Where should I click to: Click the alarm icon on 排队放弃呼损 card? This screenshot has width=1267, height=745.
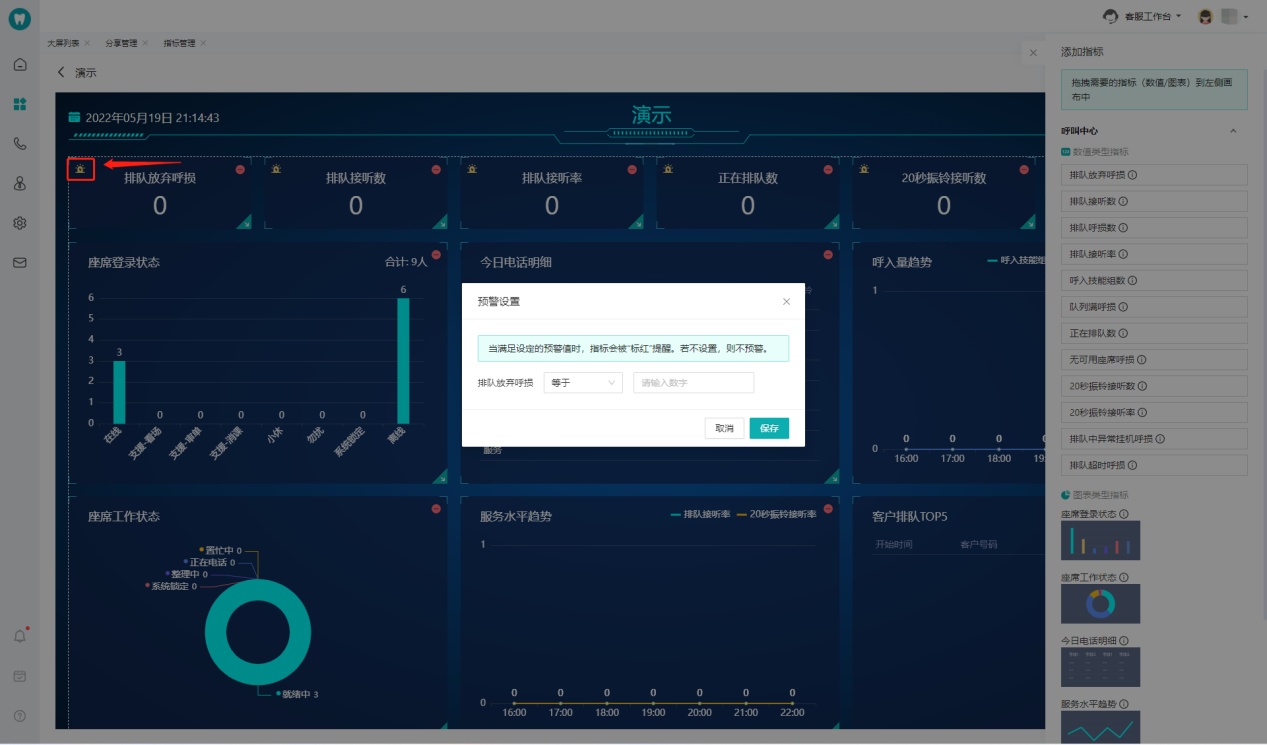click(80, 169)
